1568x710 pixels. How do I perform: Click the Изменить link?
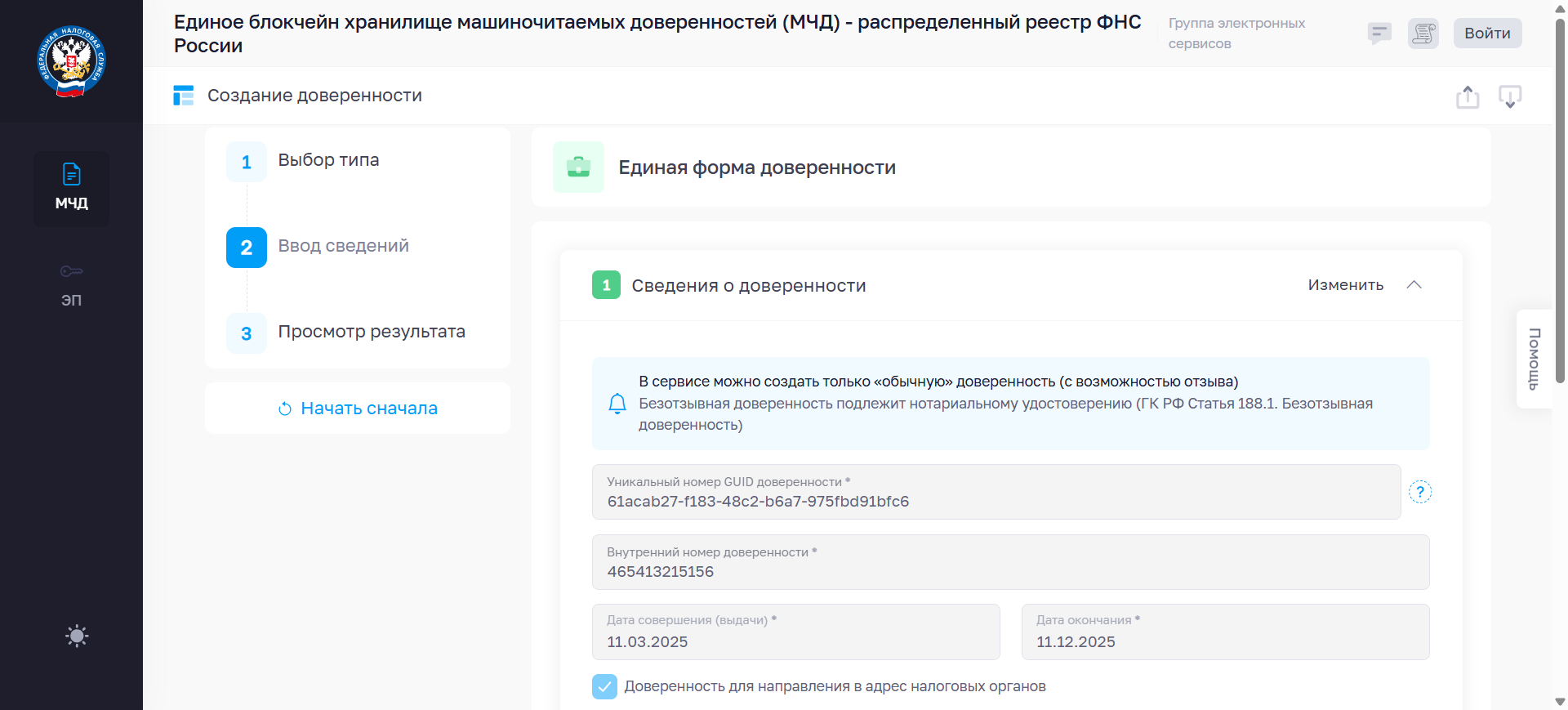[1345, 285]
